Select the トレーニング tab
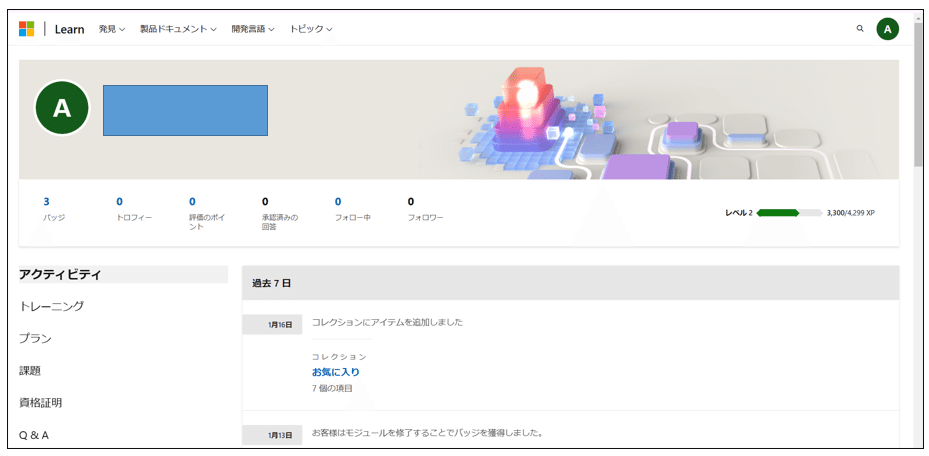Viewport: 929px width, 456px height. (52, 306)
